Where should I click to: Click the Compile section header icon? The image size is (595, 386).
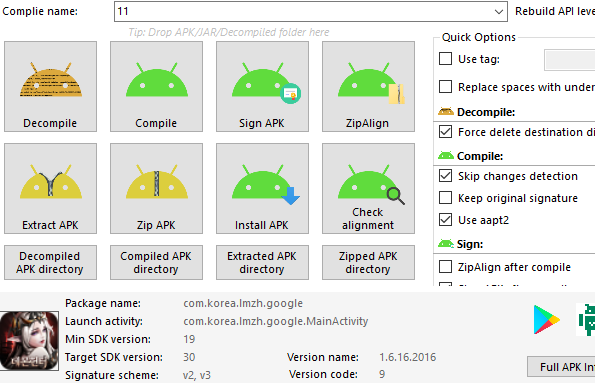point(445,156)
